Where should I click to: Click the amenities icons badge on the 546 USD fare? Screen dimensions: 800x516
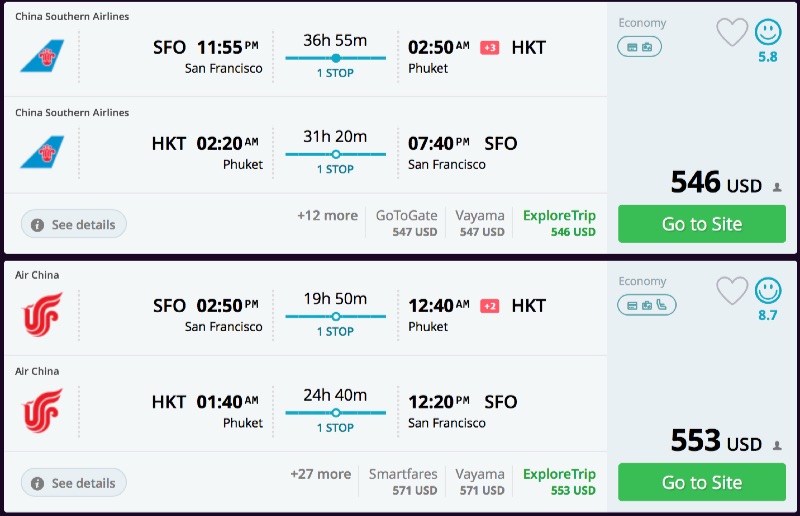pos(640,46)
